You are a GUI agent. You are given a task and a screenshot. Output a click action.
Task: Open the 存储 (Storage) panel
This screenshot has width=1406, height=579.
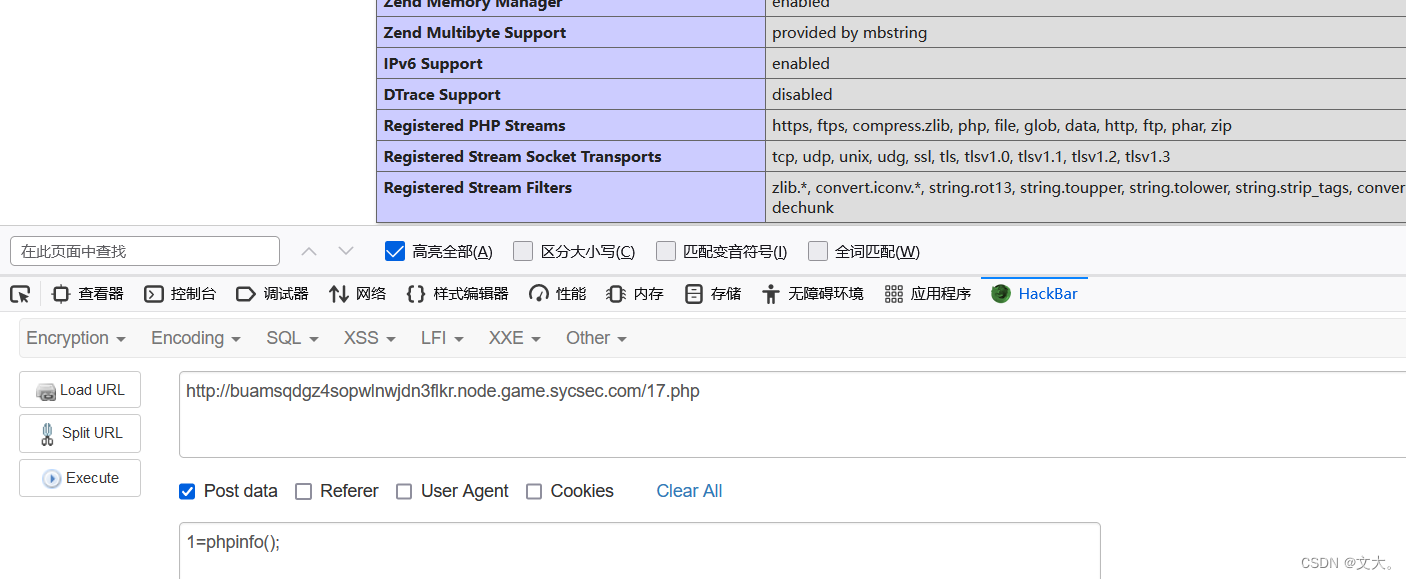click(x=712, y=293)
